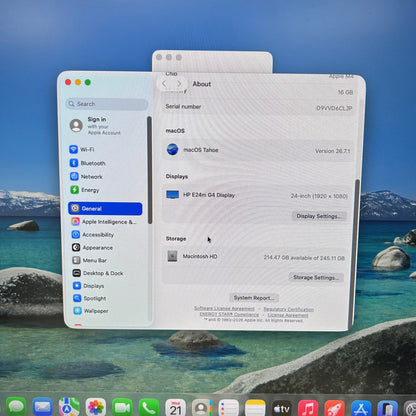Go forward with the toolbar forward arrow
This screenshot has width=416, height=416.
click(x=179, y=84)
